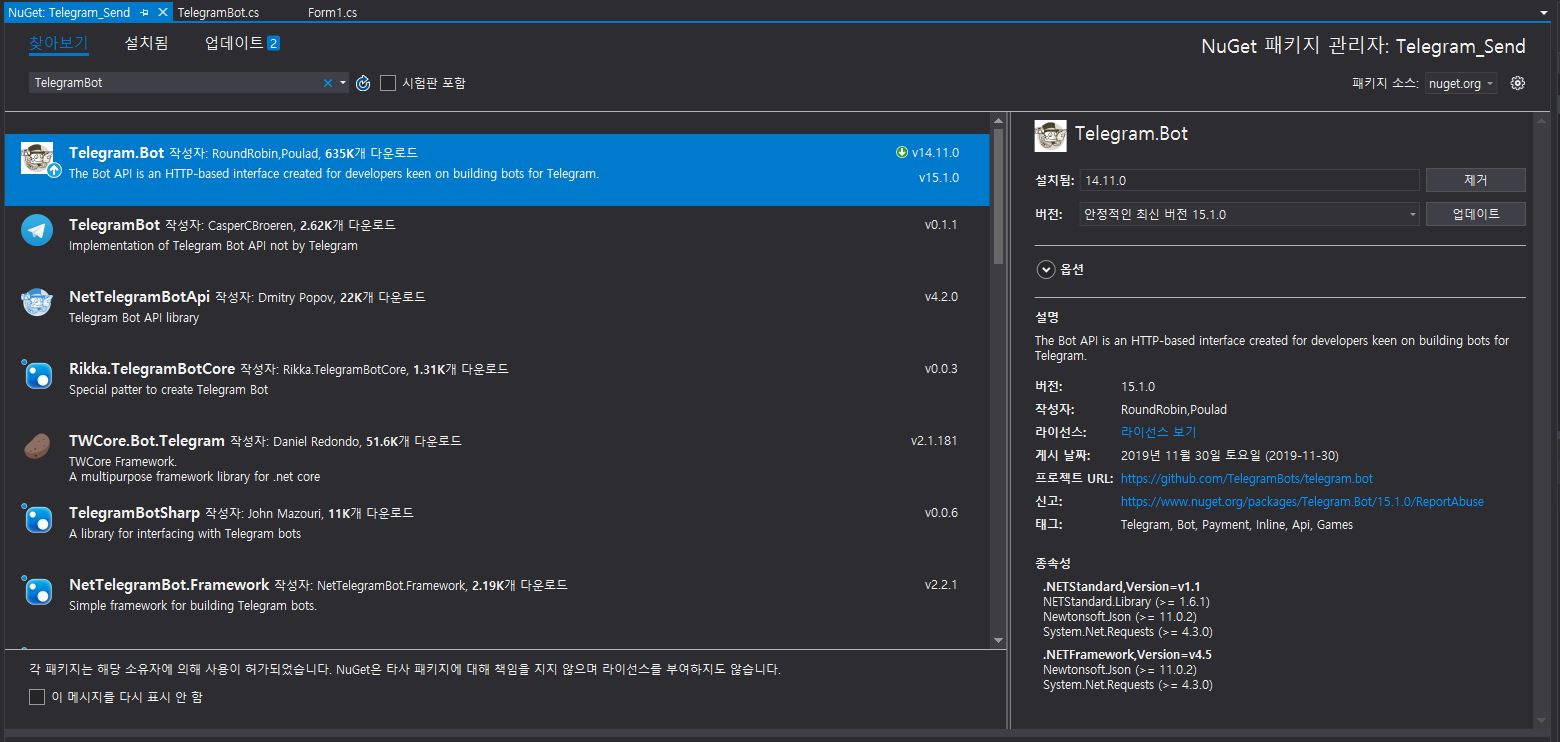Open the GitHub project URL link
The image size is (1560, 742).
[x=1246, y=479]
